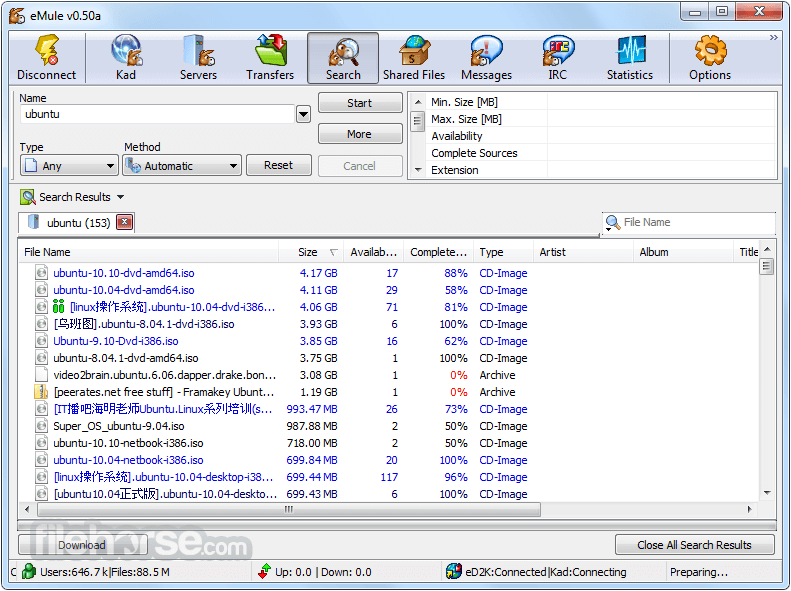Sort results by Availability column
The image size is (791, 591).
[x=374, y=252]
